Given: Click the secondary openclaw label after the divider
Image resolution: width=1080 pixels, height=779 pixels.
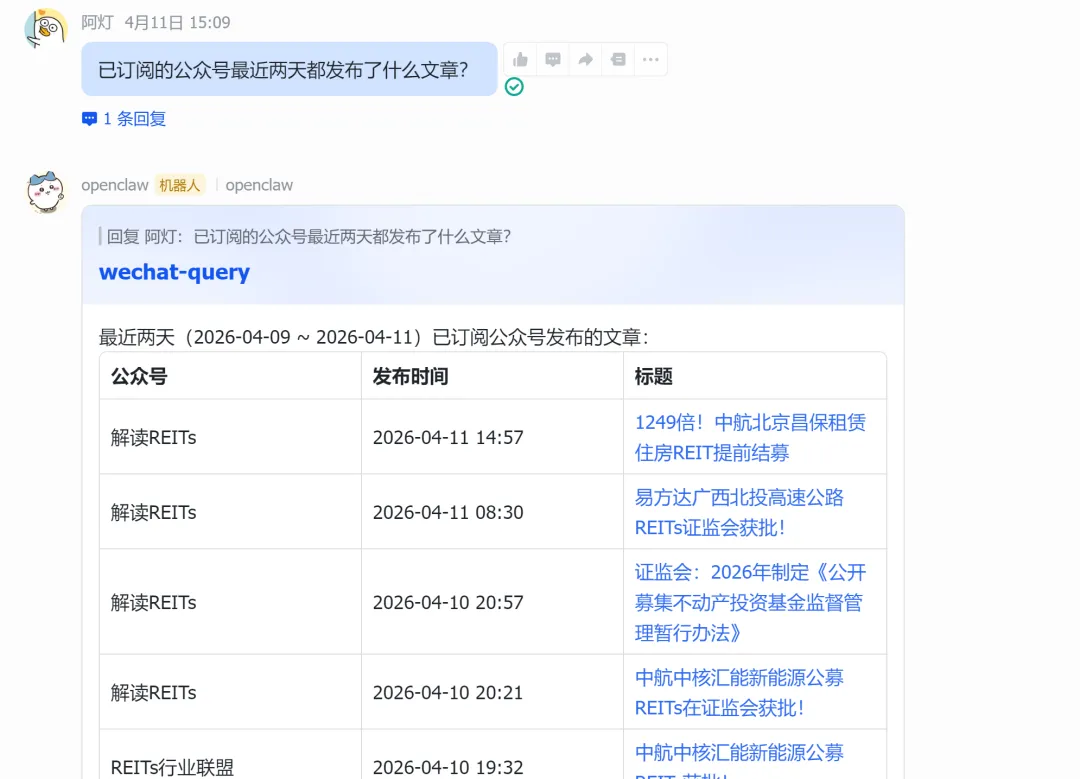Looking at the screenshot, I should 259,185.
